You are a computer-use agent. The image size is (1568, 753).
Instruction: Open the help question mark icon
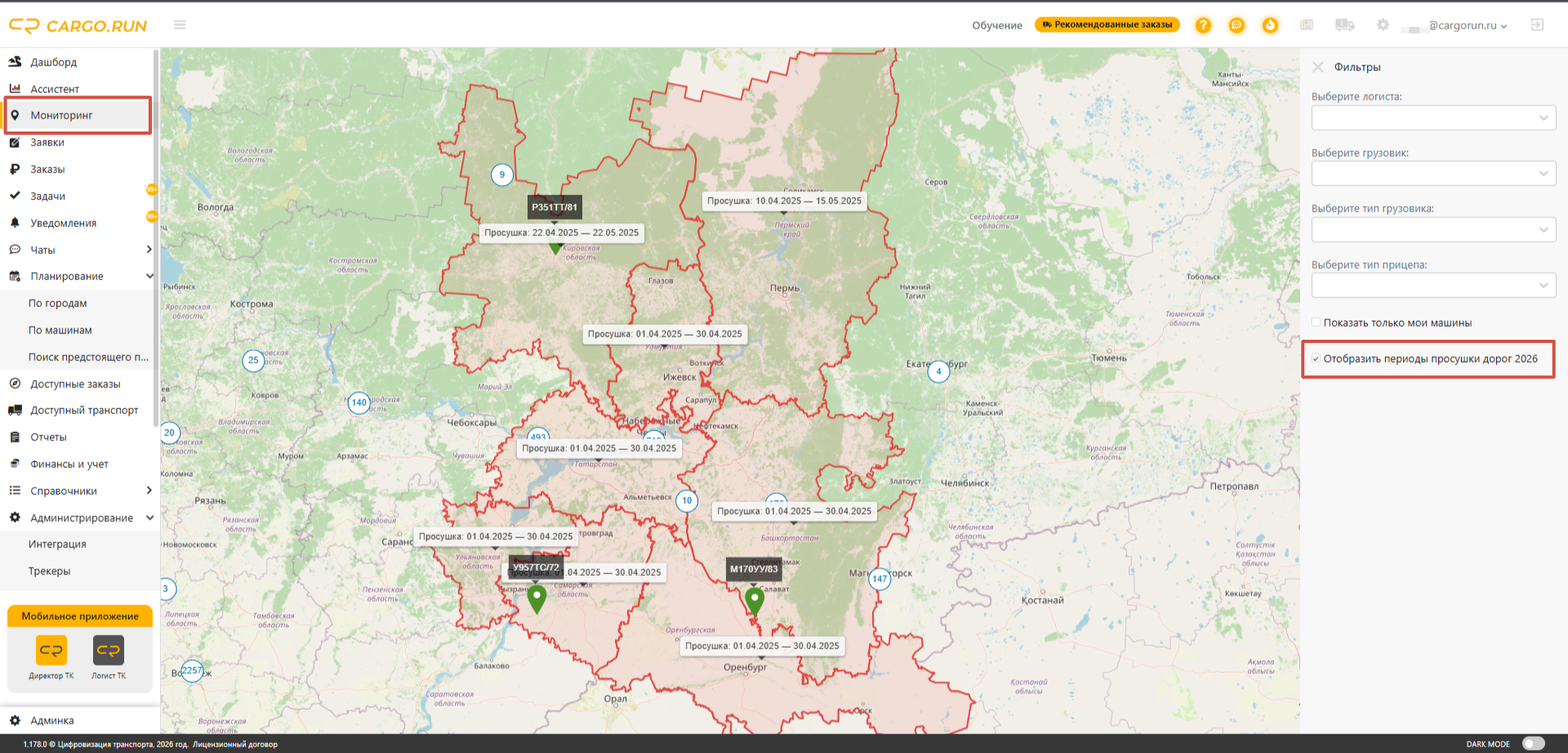1203,25
